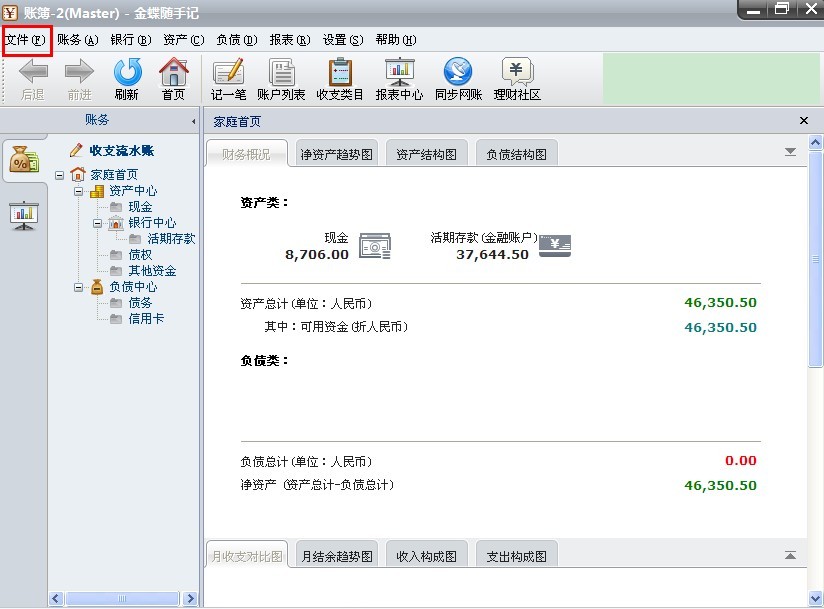
Task: Open 理财社区 community chat icon
Action: [518, 71]
